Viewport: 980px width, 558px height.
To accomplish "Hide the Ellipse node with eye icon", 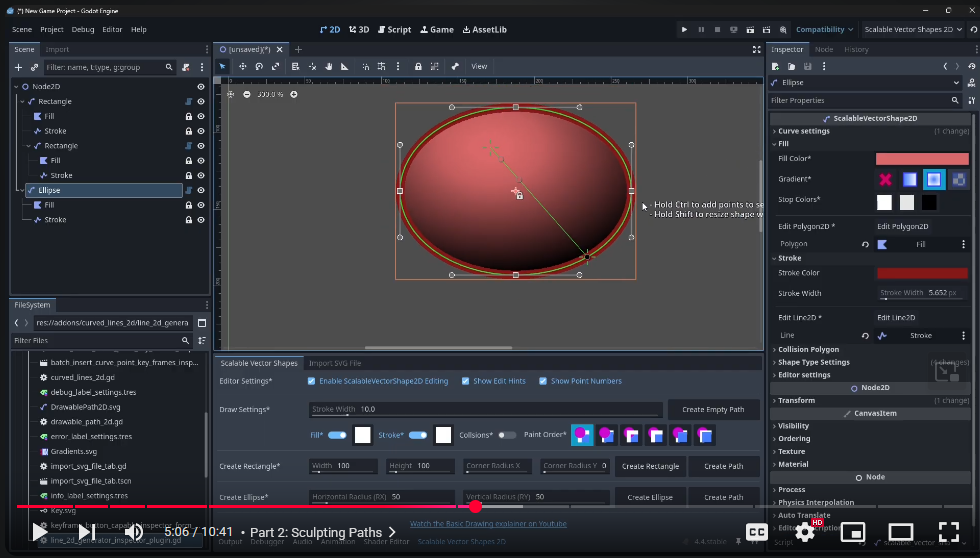I will pyautogui.click(x=201, y=190).
